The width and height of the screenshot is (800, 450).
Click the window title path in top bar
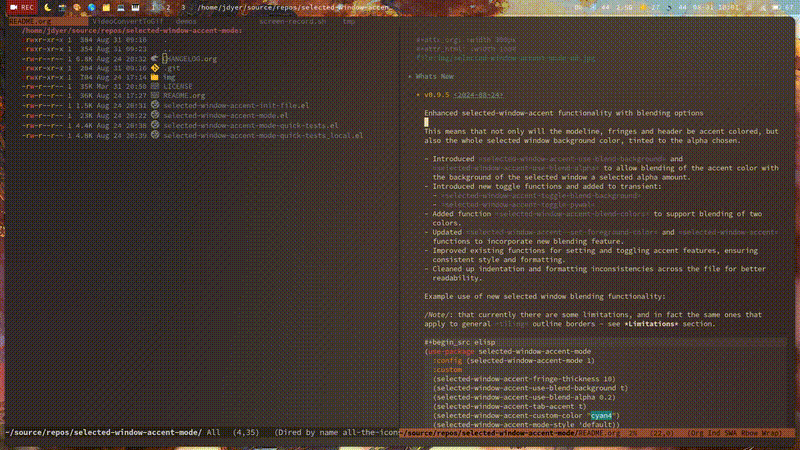pos(293,7)
